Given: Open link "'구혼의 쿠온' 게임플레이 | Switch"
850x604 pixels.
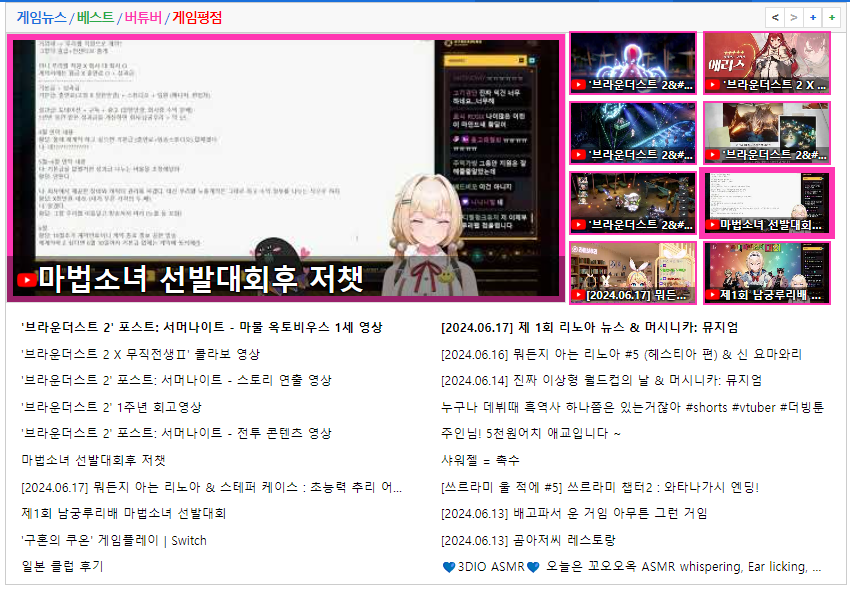Looking at the screenshot, I should point(113,540).
